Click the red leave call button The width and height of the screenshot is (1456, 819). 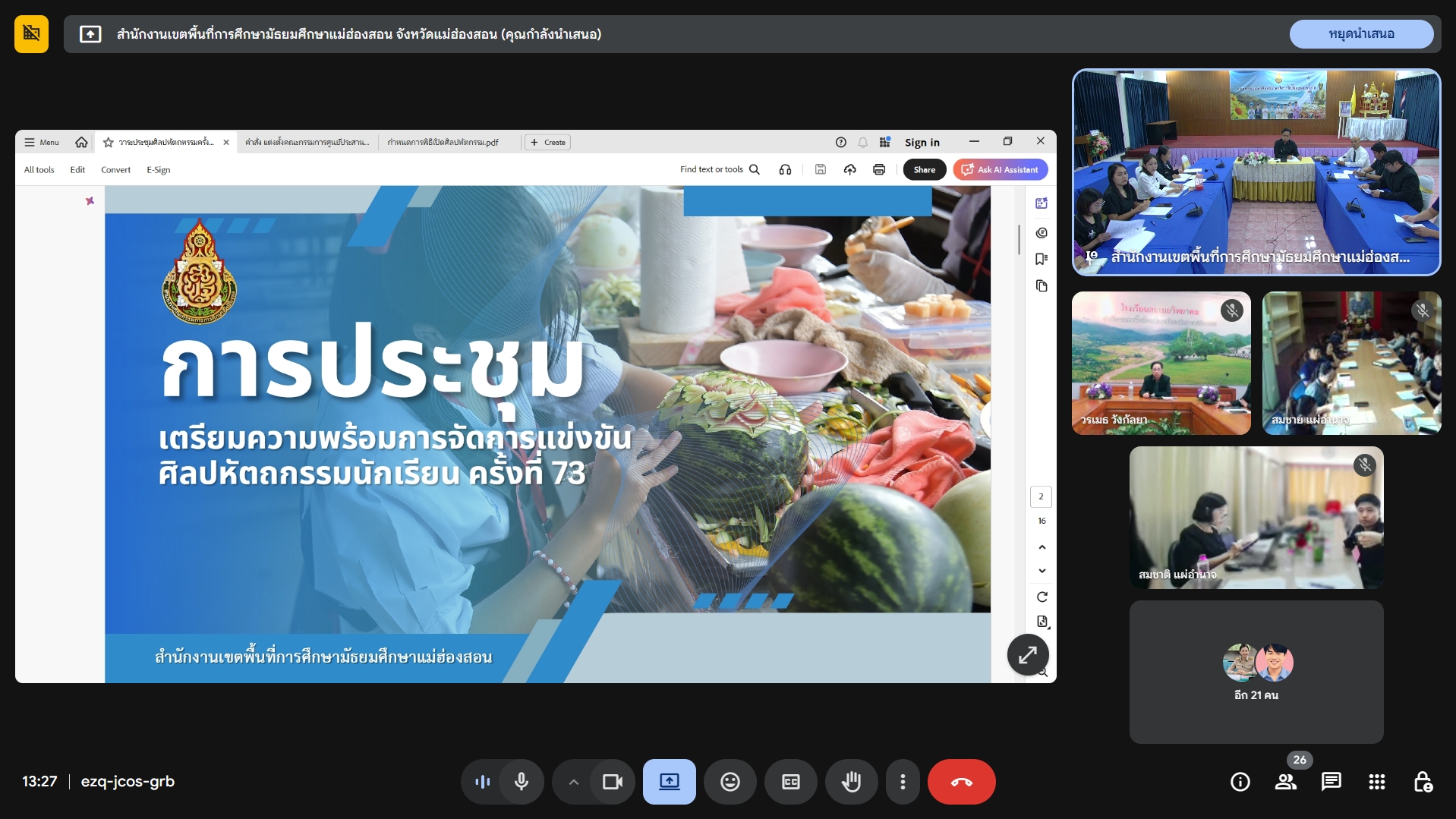pyautogui.click(x=961, y=781)
